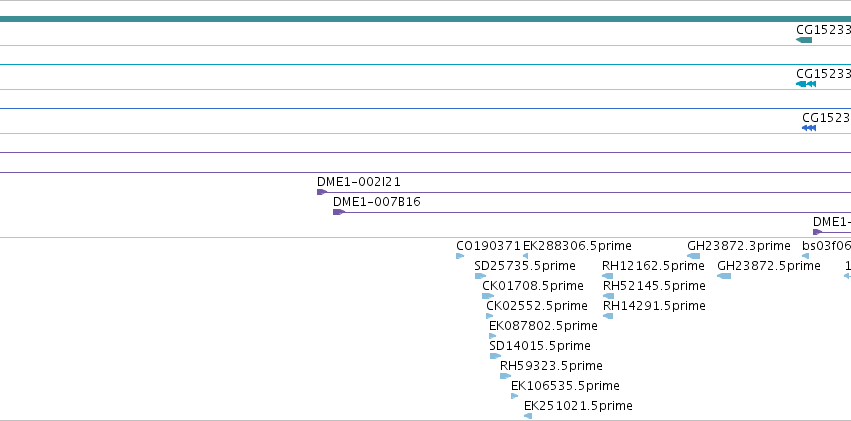
Task: Click the SD14015.5prime label
Action: (x=540, y=346)
